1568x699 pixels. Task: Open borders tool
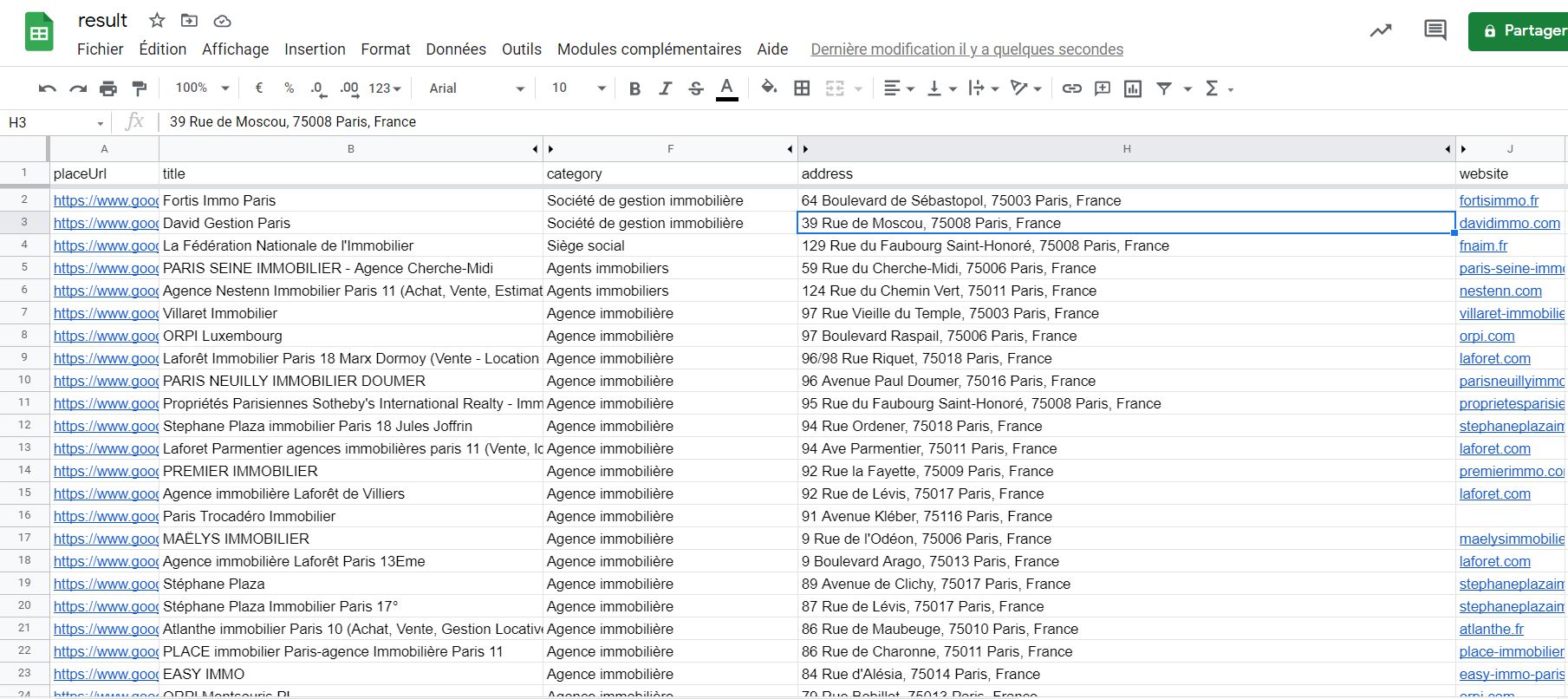coord(802,88)
